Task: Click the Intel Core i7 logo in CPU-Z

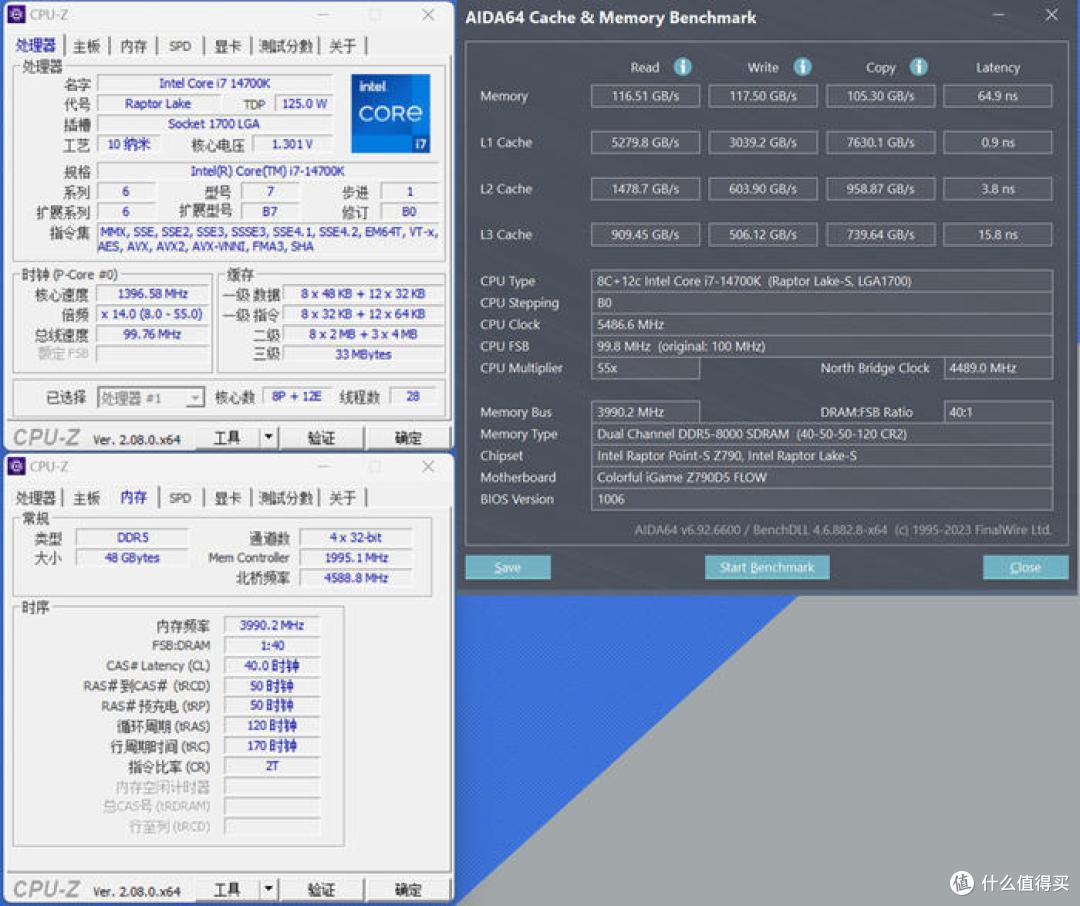Action: (x=391, y=113)
